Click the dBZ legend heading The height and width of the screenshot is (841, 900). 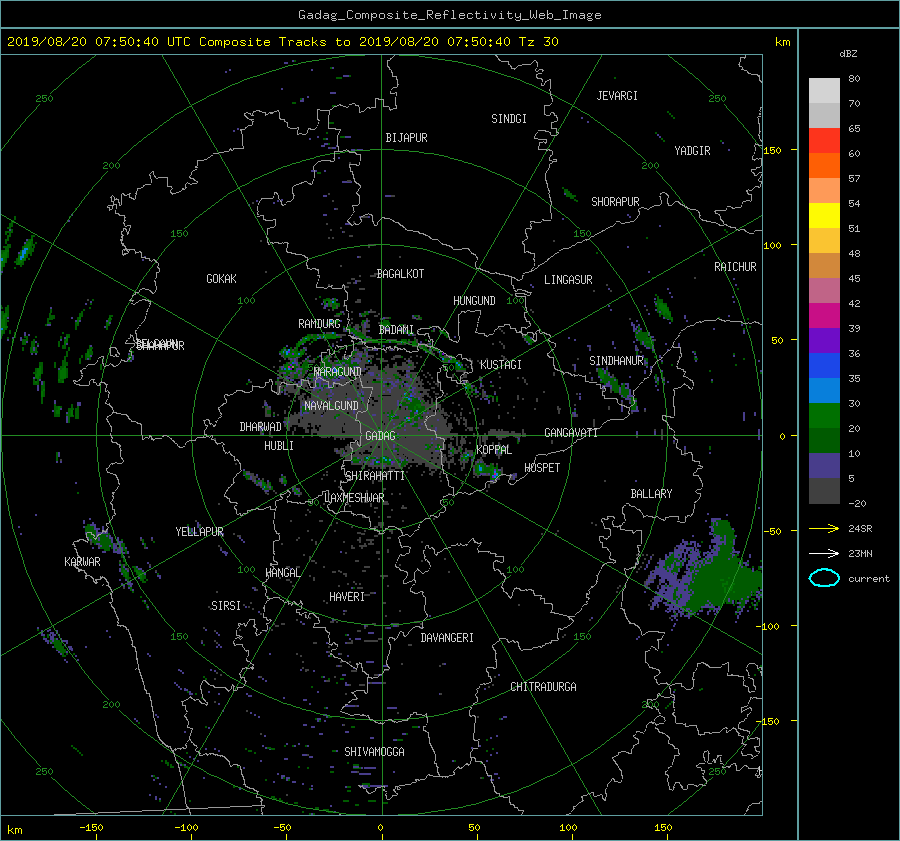[x=848, y=54]
